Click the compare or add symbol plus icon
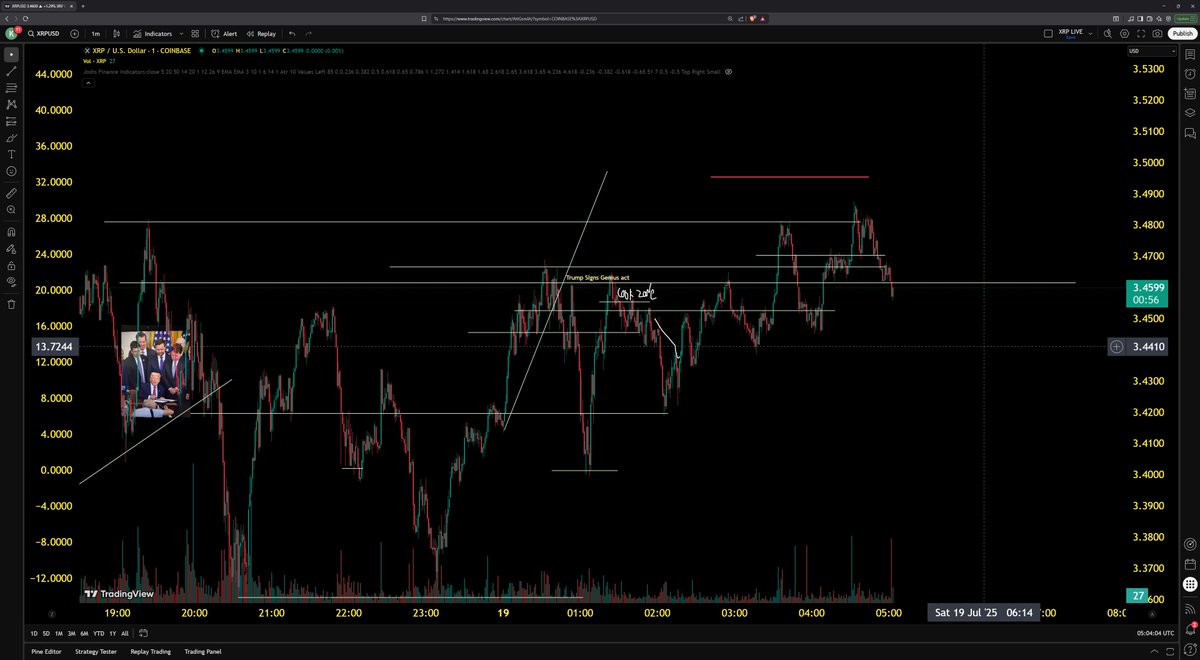1200x660 pixels. click(75, 34)
